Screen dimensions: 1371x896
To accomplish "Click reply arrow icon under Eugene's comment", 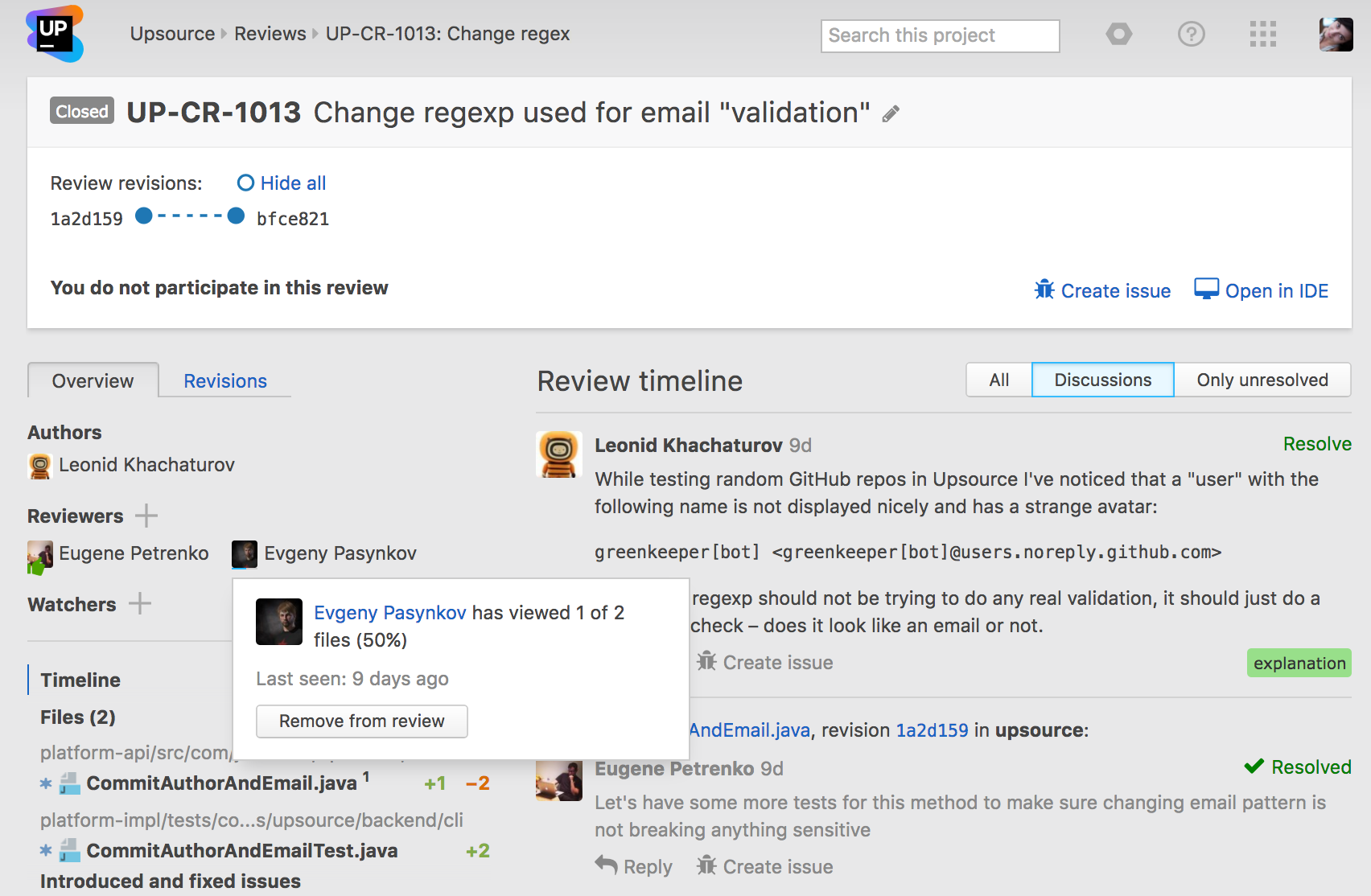I will (606, 864).
